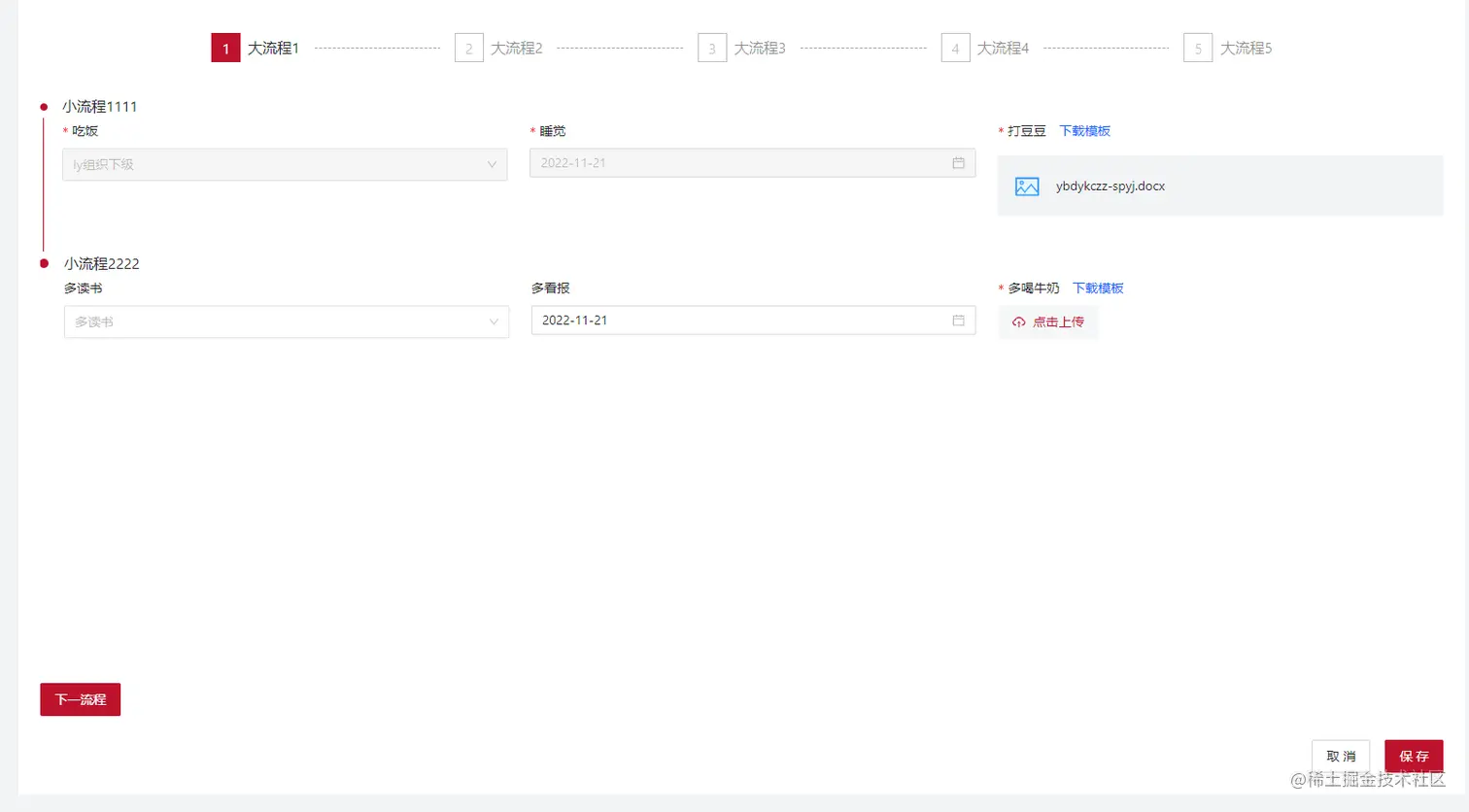Go to 大流程5 step
The image size is (1469, 812).
pyautogui.click(x=1246, y=48)
